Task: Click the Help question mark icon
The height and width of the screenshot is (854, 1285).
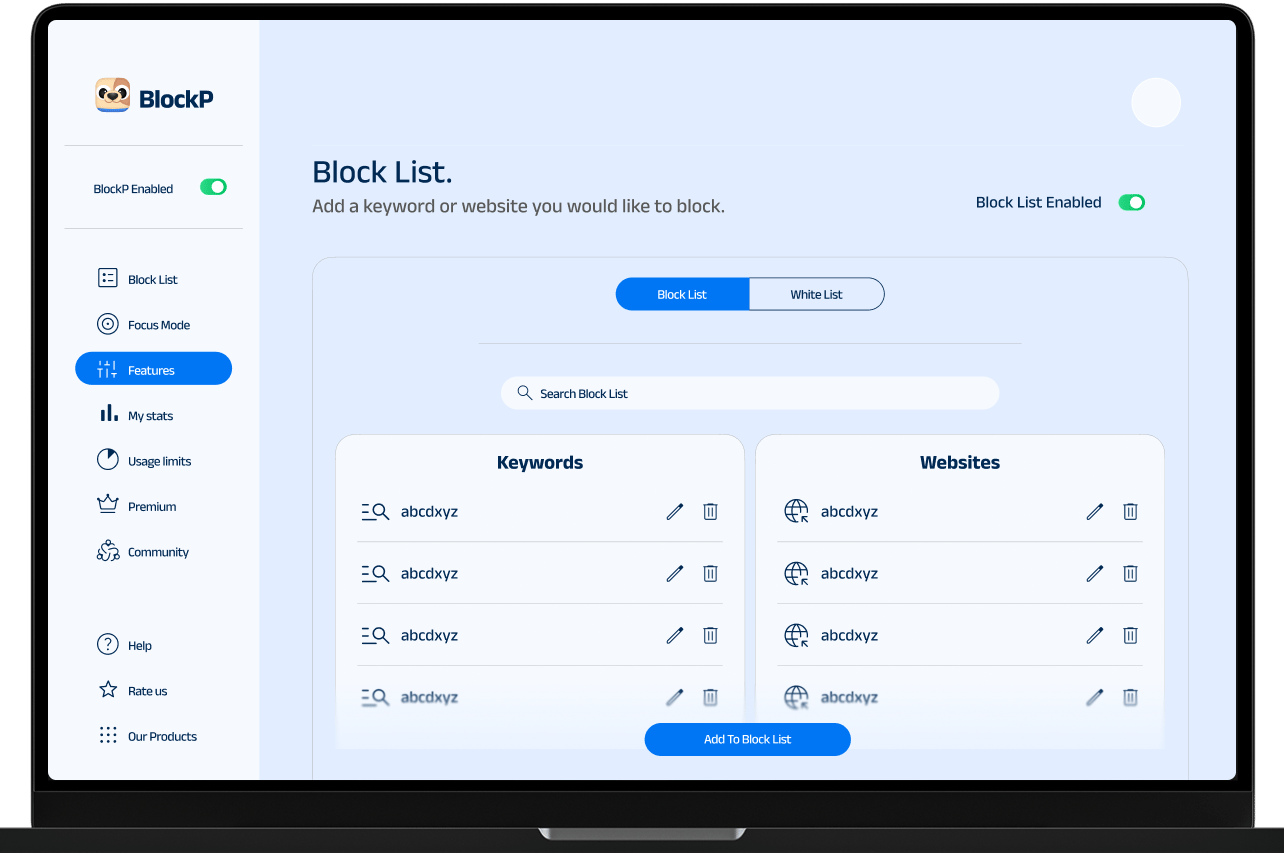Action: click(108, 645)
